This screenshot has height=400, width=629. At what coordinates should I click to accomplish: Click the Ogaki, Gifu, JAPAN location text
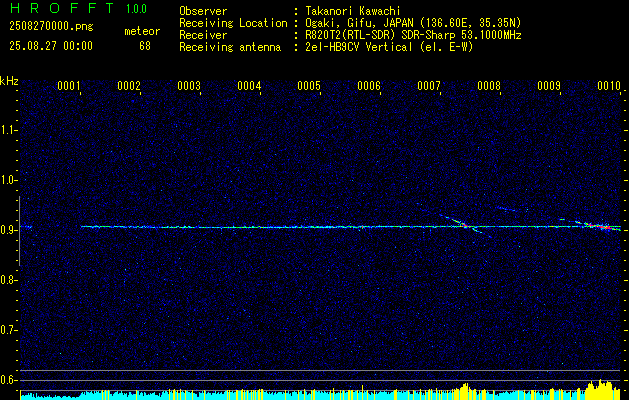coord(413,23)
